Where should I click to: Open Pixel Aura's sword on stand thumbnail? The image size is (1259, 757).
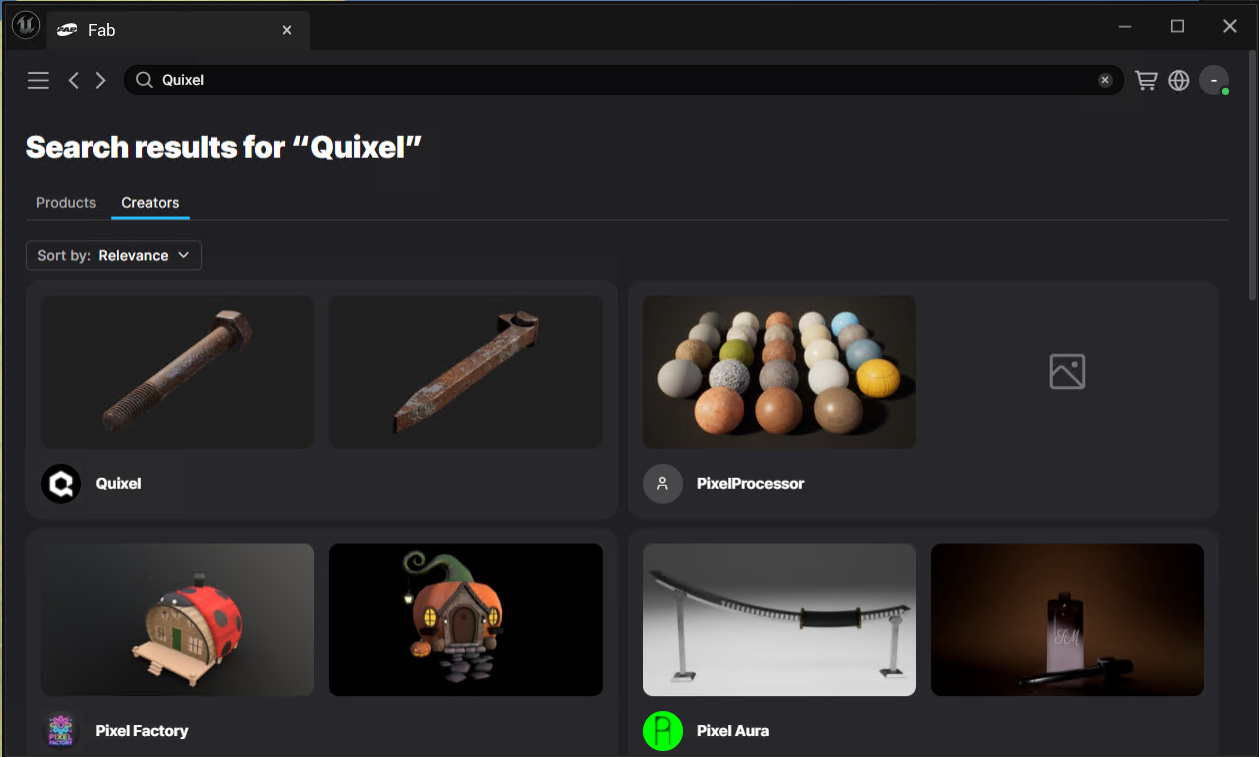(x=779, y=620)
